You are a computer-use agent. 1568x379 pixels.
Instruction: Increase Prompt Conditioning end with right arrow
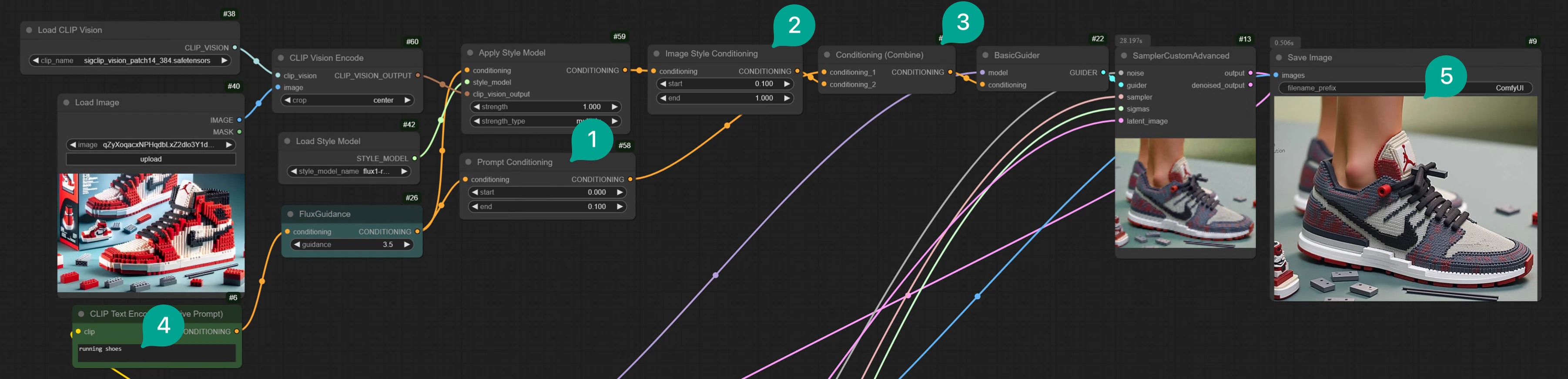[x=619, y=206]
